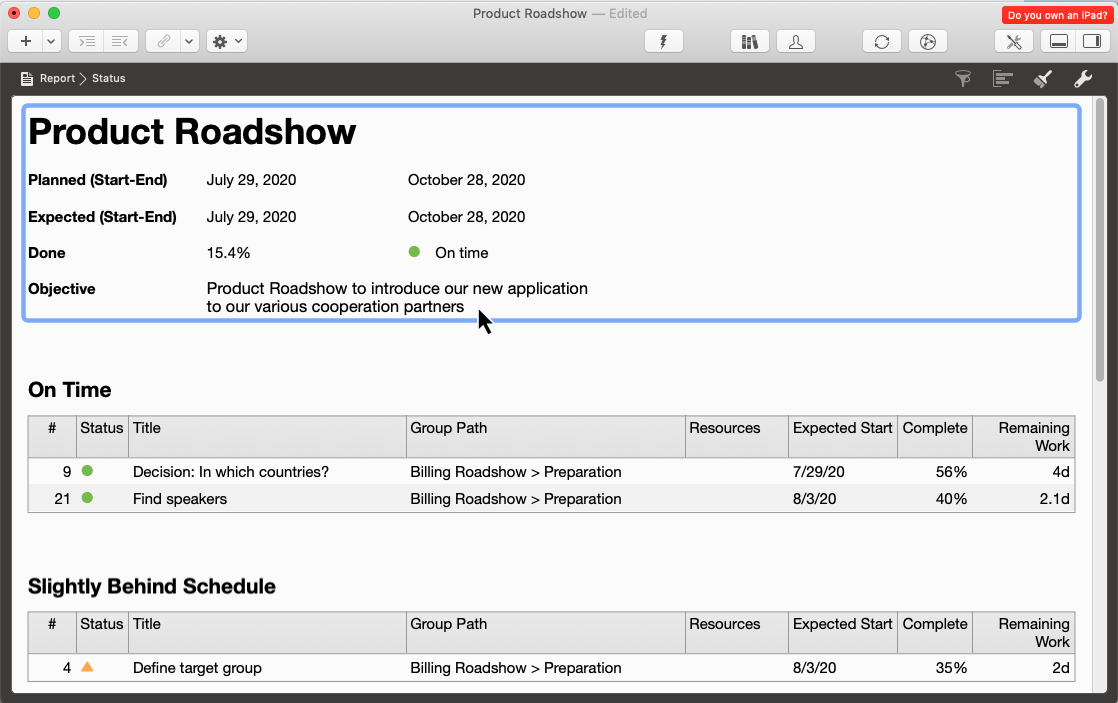The image size is (1118, 703).
Task: Click the 'Do you own an iPad?' banner
Action: (1057, 15)
